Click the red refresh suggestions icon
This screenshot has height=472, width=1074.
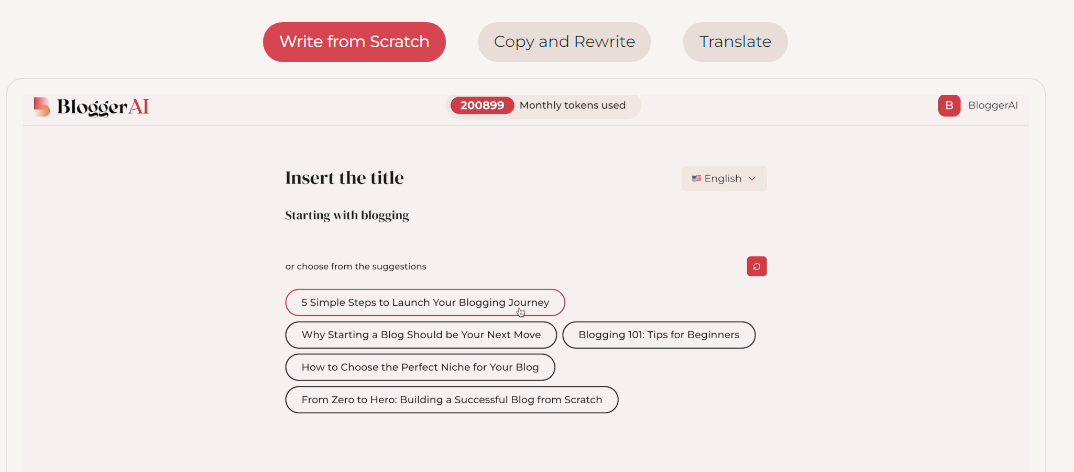756,266
